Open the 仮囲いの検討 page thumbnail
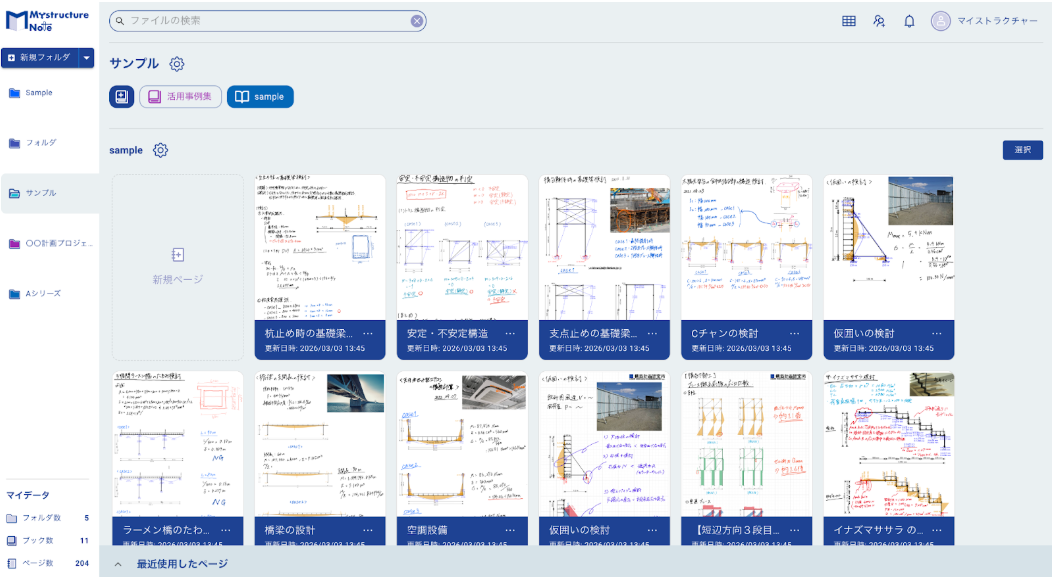The height and width of the screenshot is (577, 1052). [888, 250]
